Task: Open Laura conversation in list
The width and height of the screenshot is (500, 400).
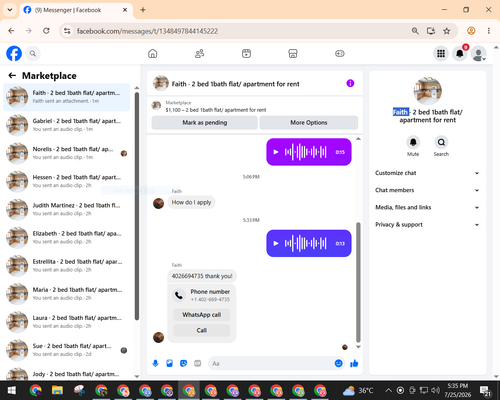Action: (x=67, y=322)
